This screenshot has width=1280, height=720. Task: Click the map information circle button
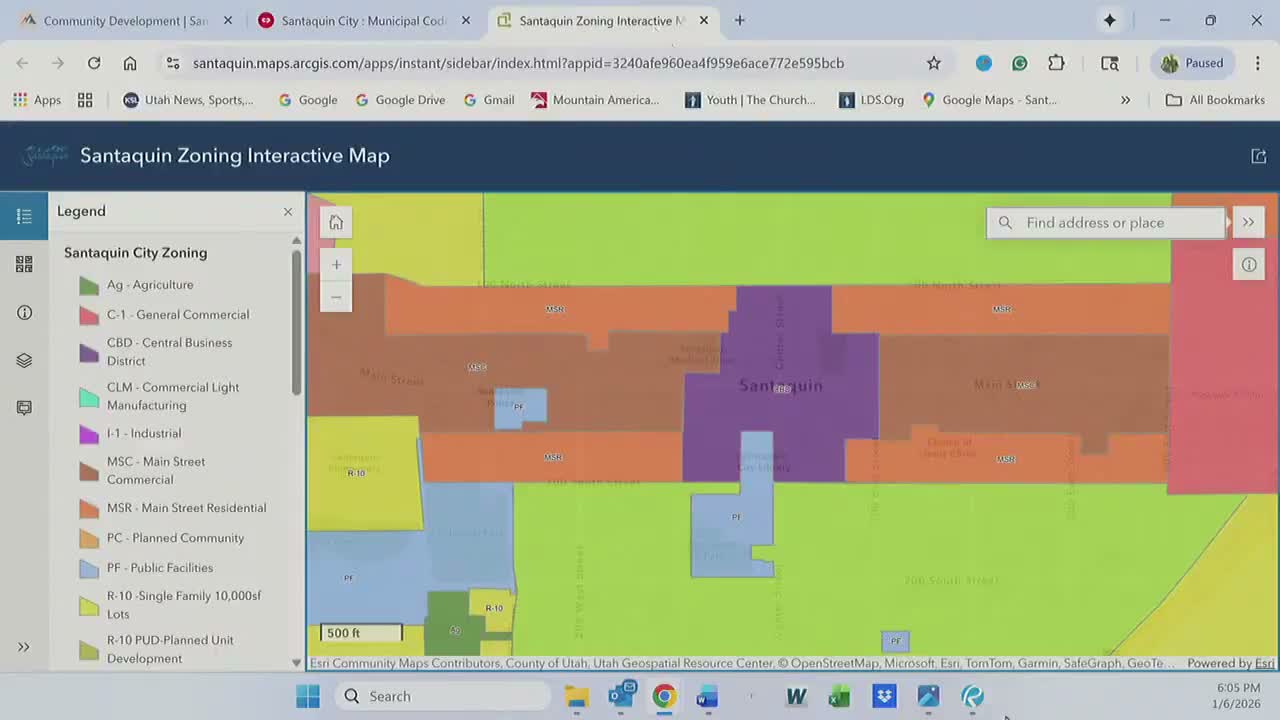[x=1249, y=265]
